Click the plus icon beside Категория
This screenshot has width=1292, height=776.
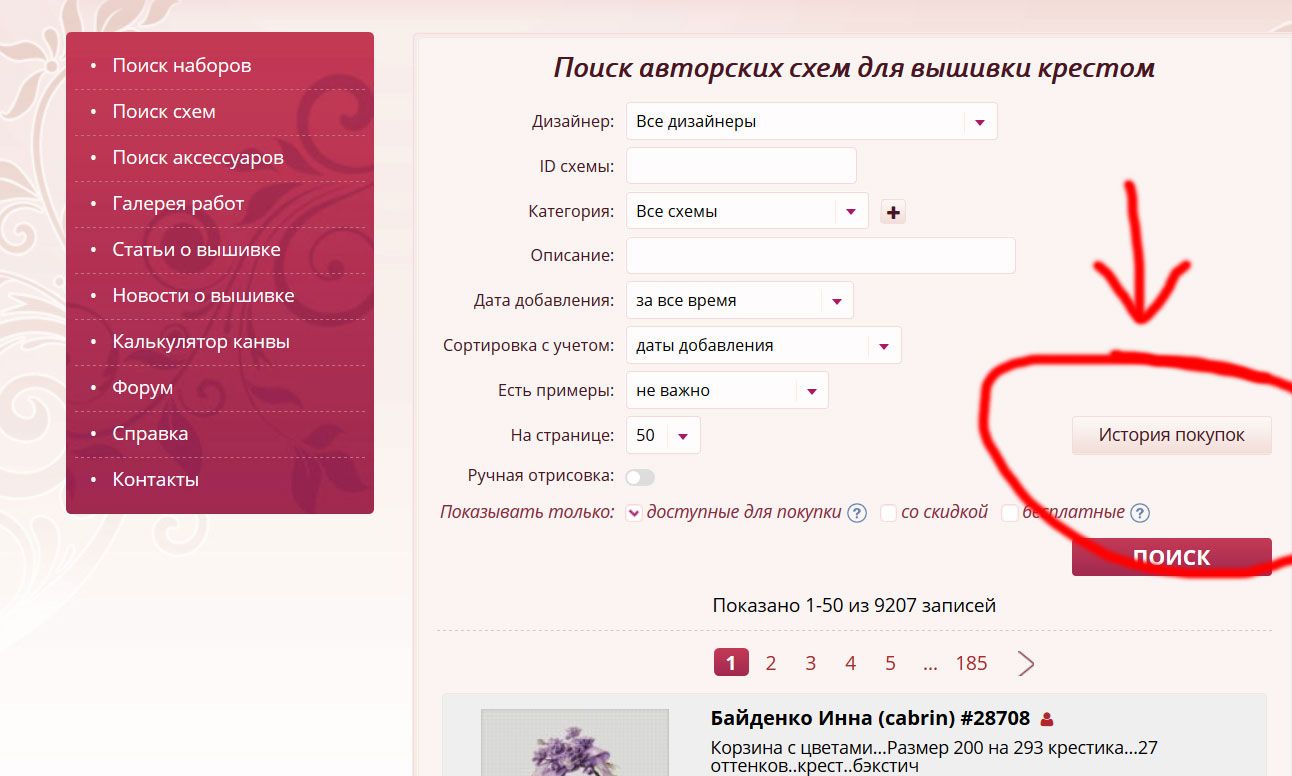pyautogui.click(x=893, y=212)
